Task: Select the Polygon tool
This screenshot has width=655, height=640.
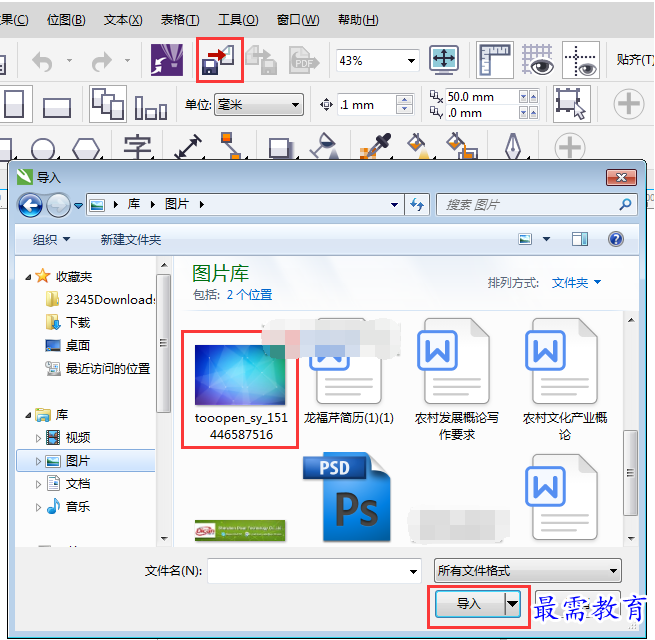Action: (x=86, y=148)
